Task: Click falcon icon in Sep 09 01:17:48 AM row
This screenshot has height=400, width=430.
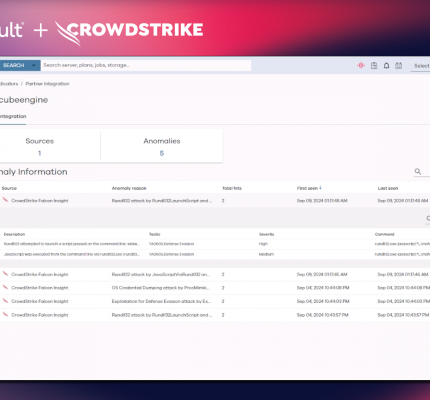Action: click(x=5, y=200)
